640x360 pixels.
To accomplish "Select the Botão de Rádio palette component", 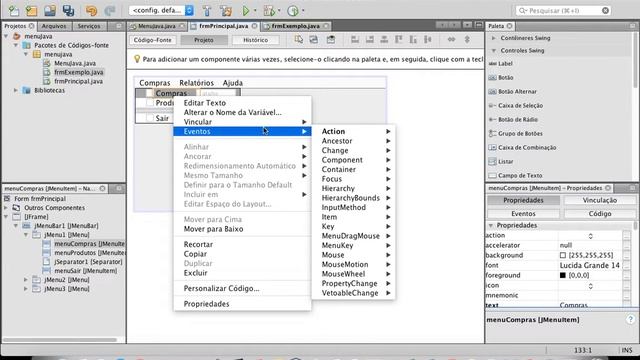I will click(513, 120).
